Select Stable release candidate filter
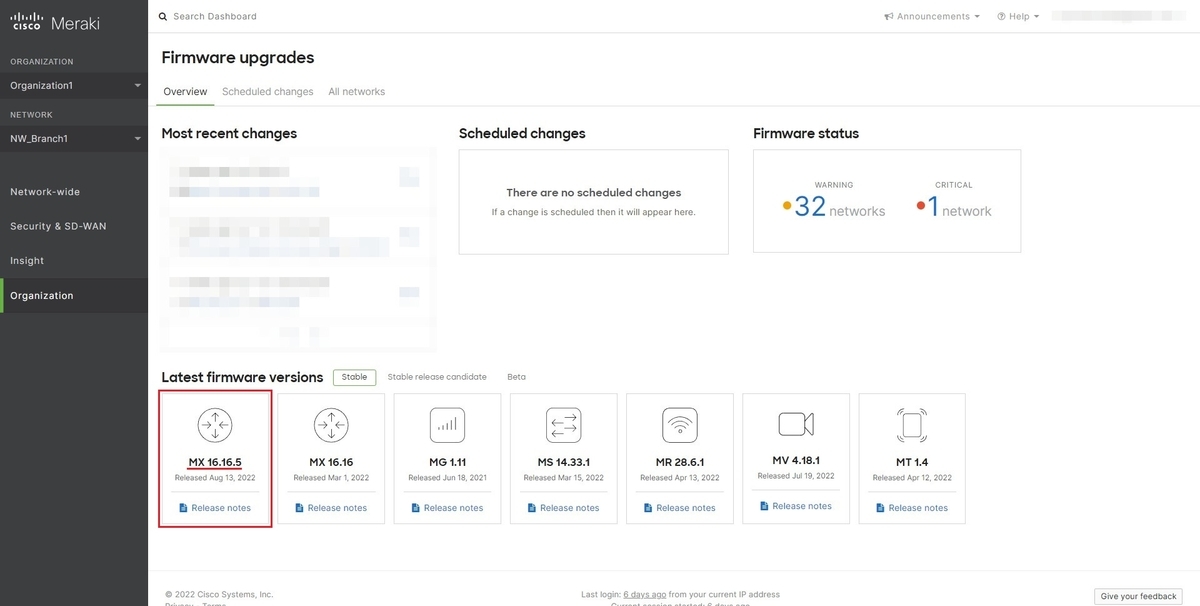 [437, 377]
